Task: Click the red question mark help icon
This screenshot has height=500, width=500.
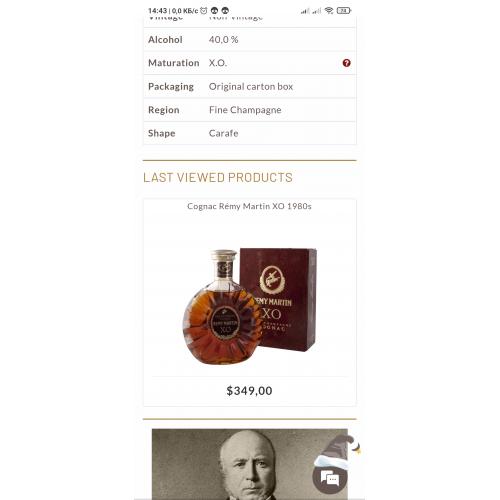Action: (x=346, y=63)
